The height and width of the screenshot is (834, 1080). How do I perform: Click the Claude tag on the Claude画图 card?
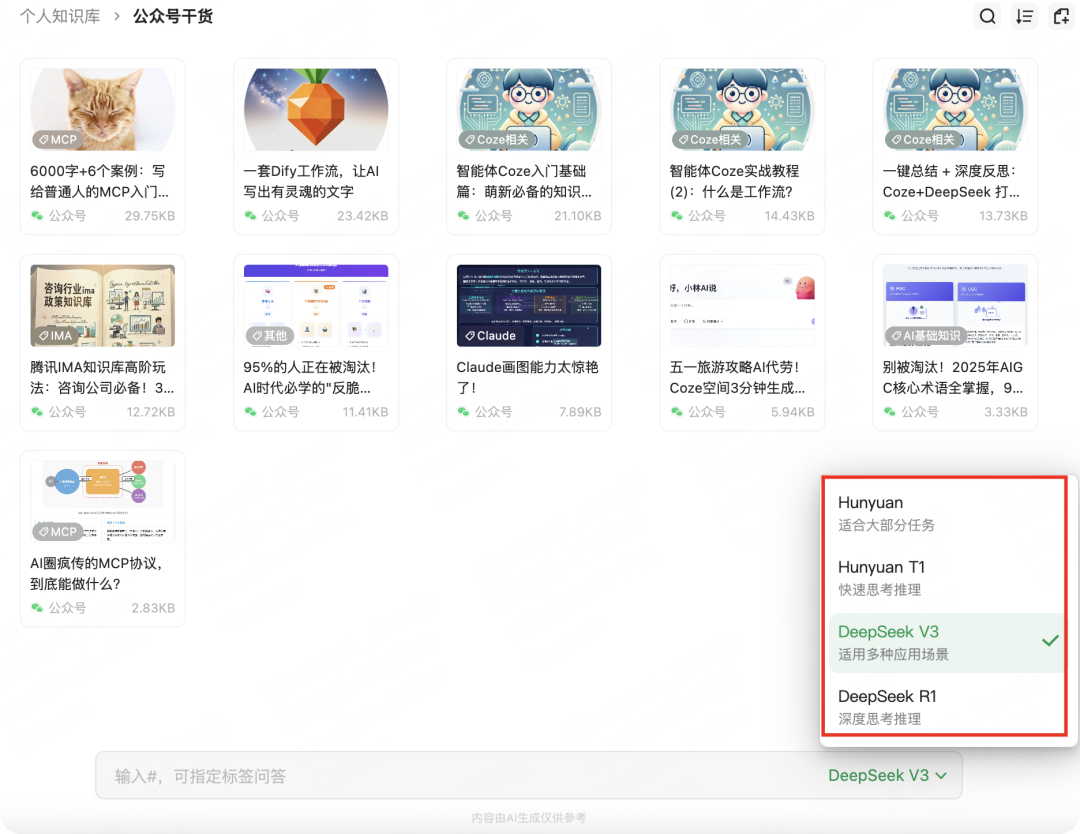point(490,335)
